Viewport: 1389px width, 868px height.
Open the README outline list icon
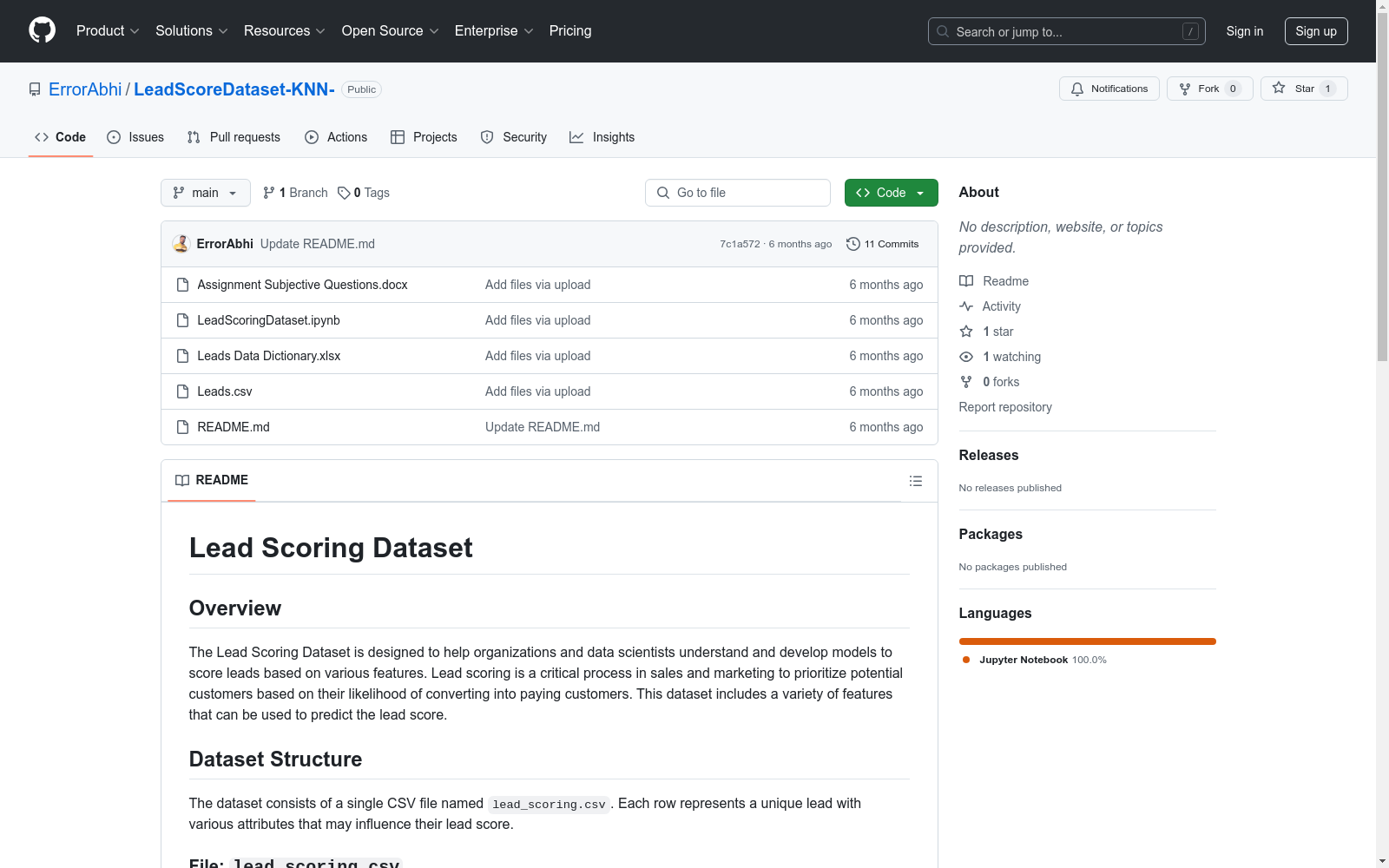point(915,481)
